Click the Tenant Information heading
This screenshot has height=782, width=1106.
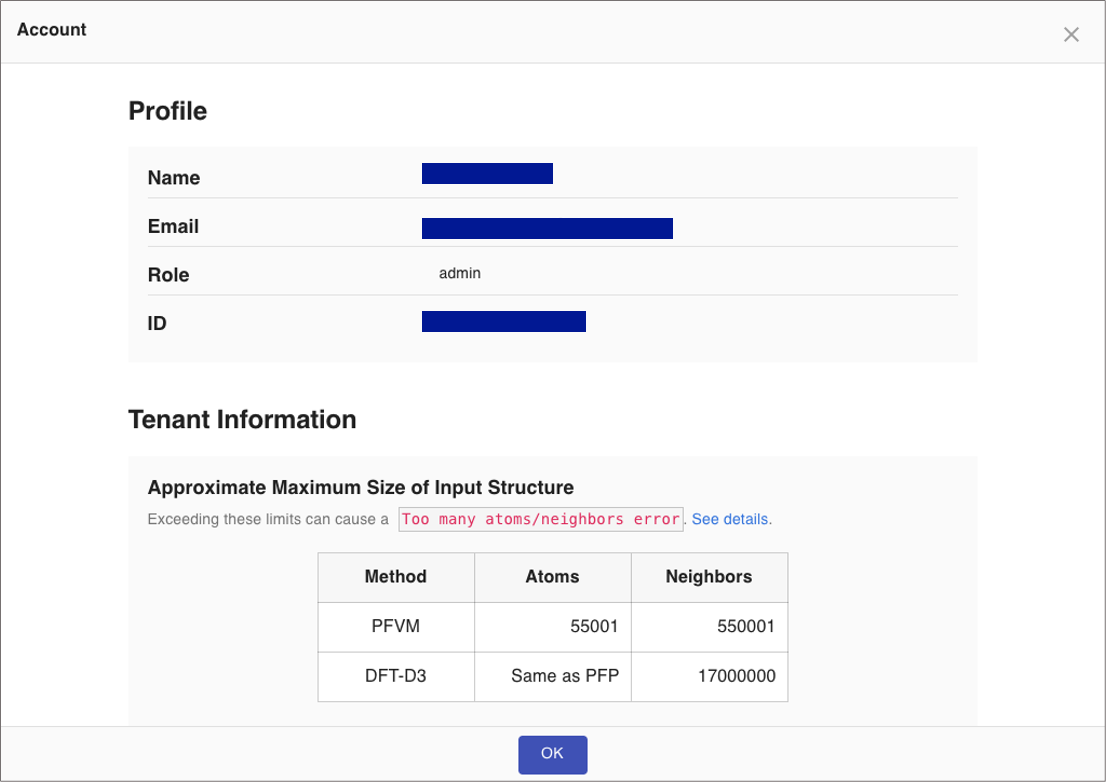tap(242, 419)
